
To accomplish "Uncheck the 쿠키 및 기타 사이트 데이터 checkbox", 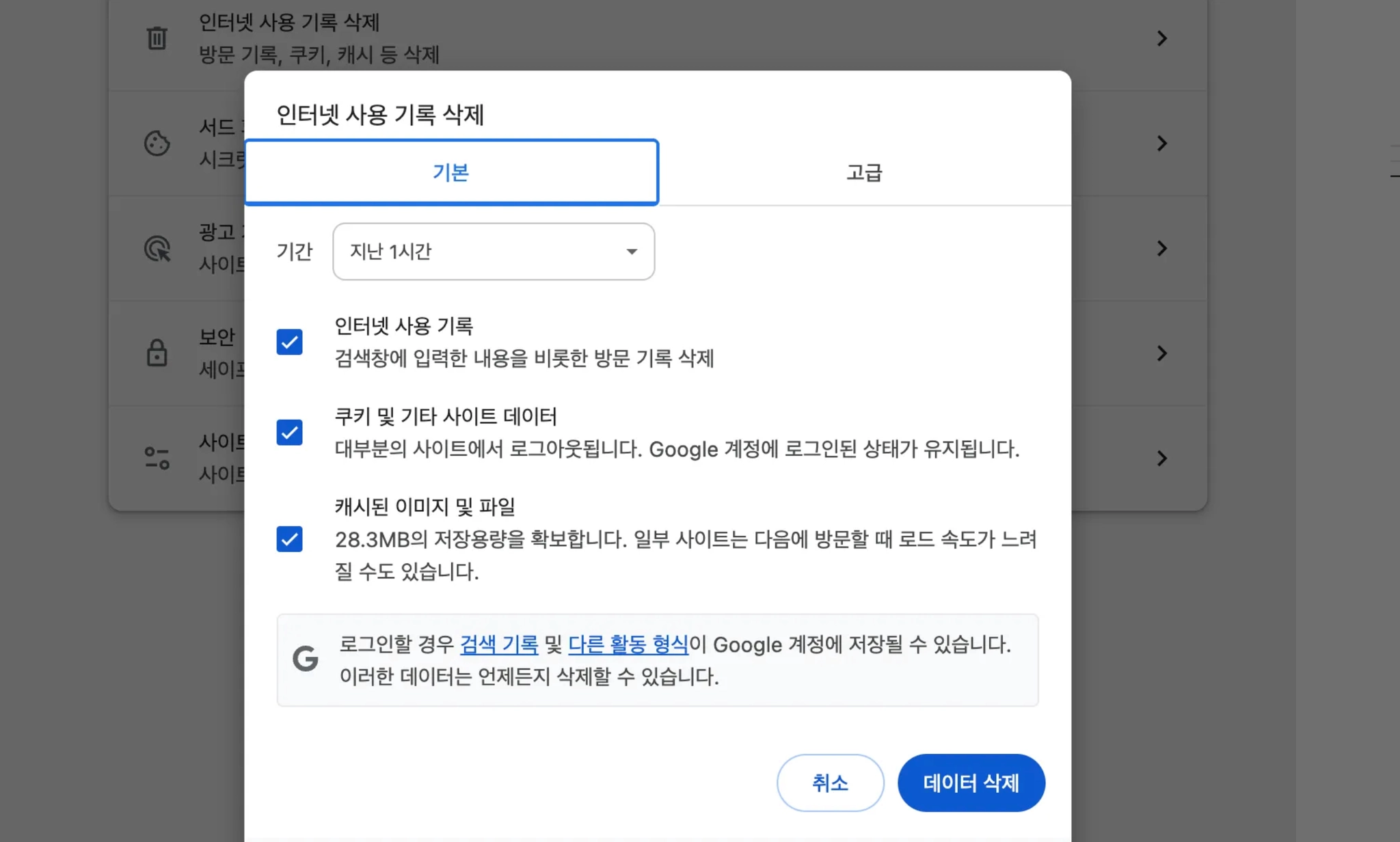I will [x=289, y=433].
